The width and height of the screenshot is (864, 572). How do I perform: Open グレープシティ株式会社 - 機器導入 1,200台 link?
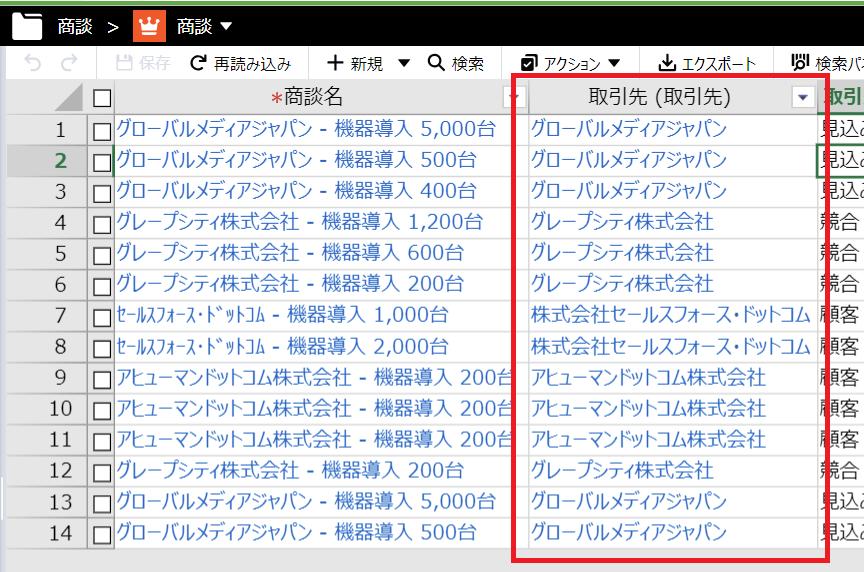coord(300,222)
